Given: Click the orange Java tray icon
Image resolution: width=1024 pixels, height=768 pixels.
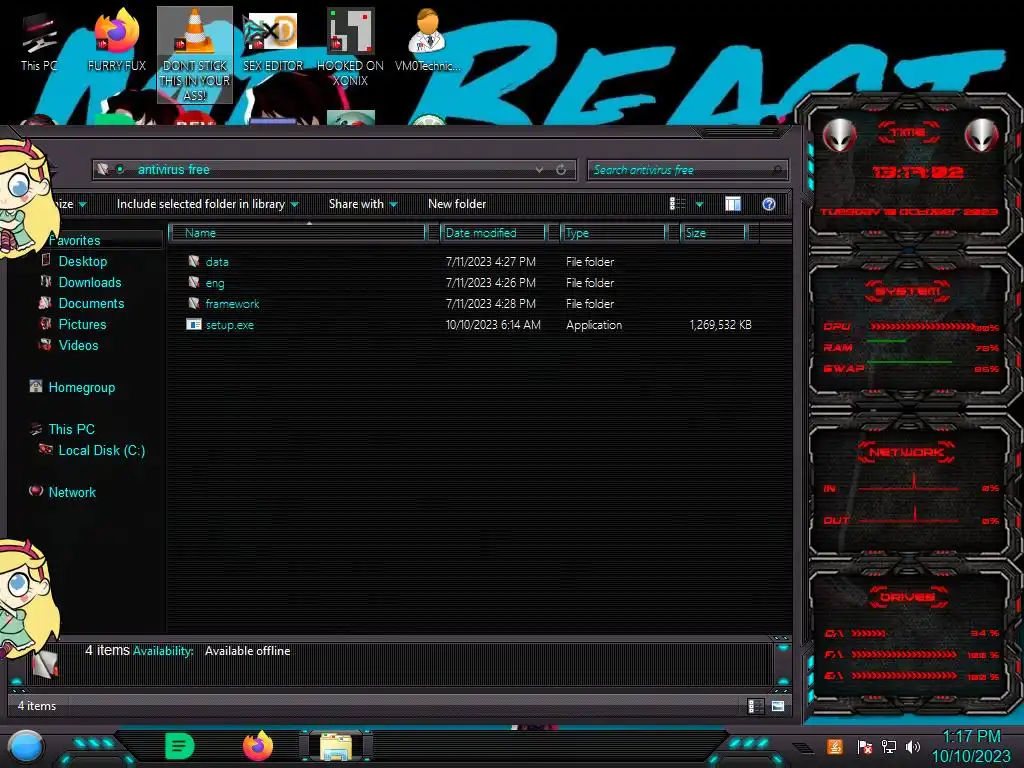Looking at the screenshot, I should click(835, 746).
